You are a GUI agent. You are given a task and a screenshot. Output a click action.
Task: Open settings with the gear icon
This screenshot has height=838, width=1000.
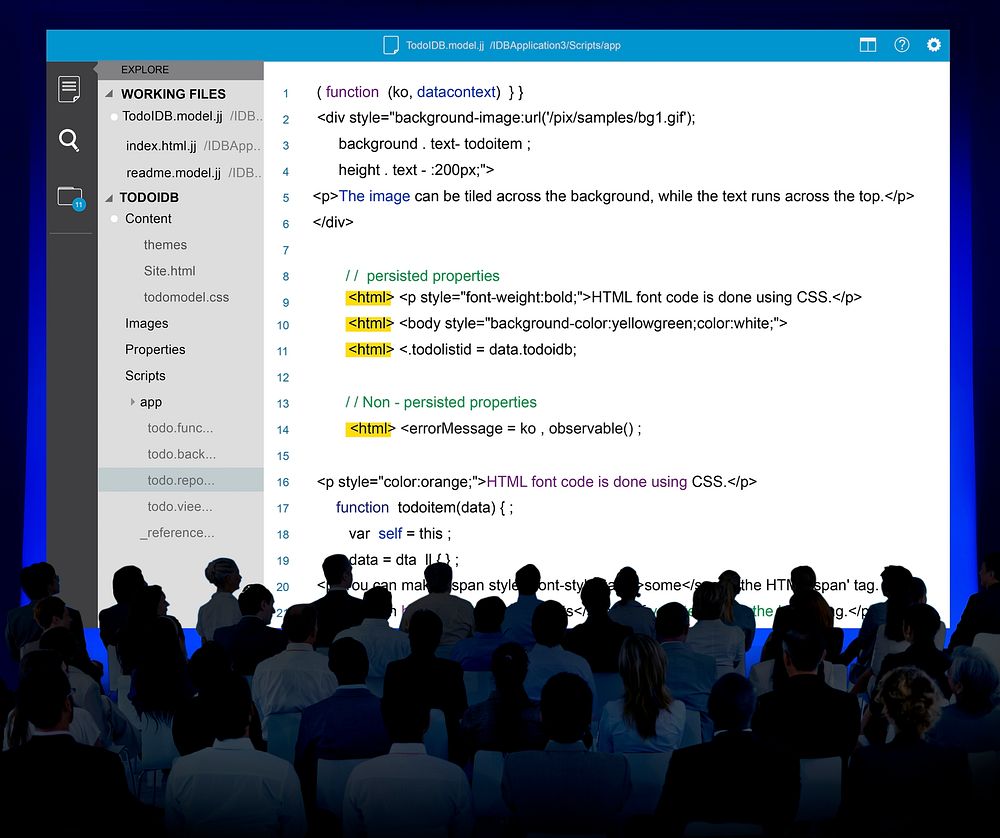[934, 45]
